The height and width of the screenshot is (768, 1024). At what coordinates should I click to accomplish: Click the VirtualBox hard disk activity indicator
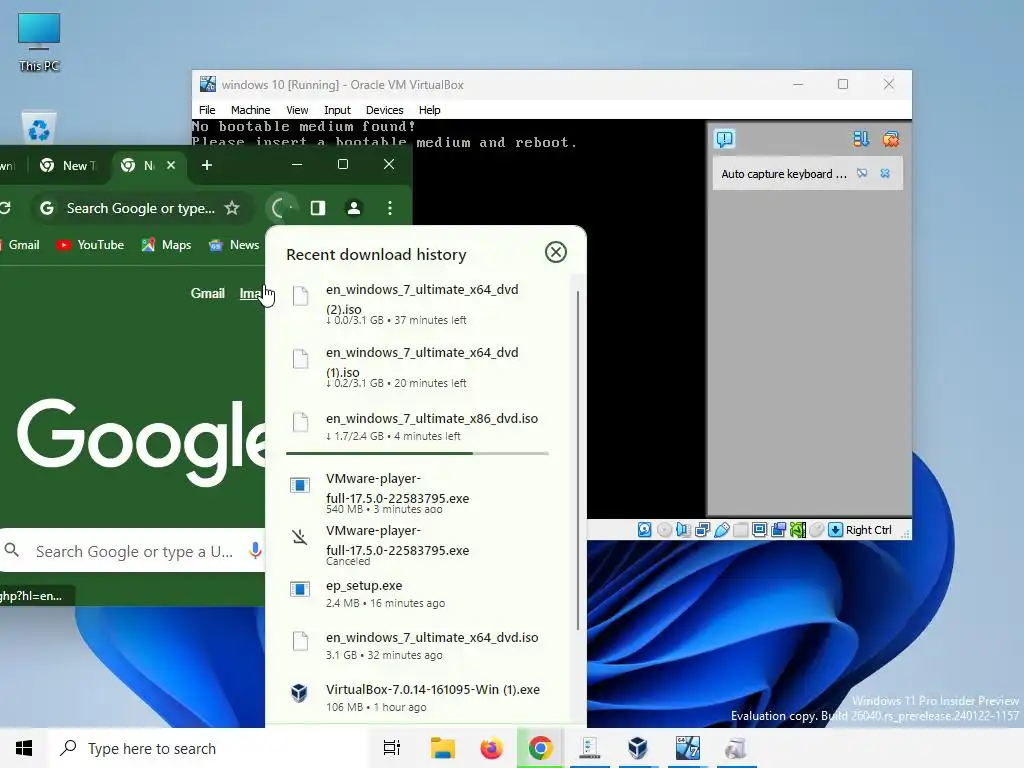pyautogui.click(x=645, y=530)
